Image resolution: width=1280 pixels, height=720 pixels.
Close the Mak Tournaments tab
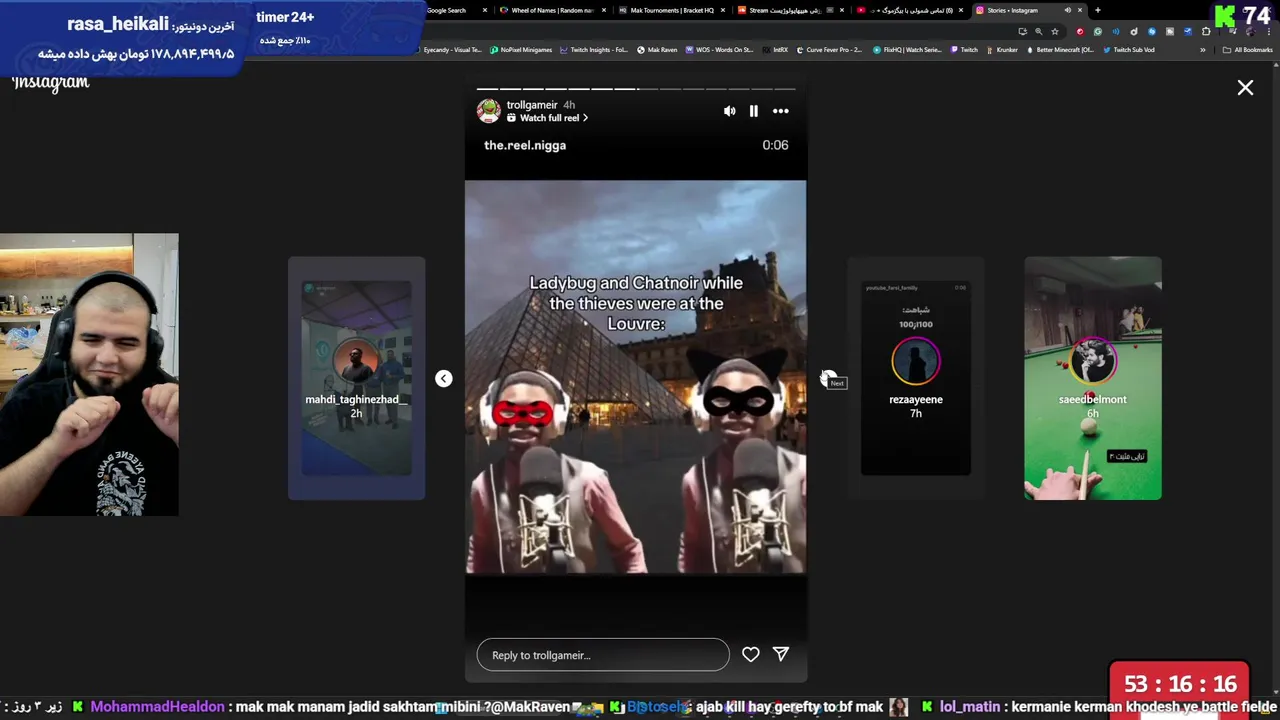723,10
